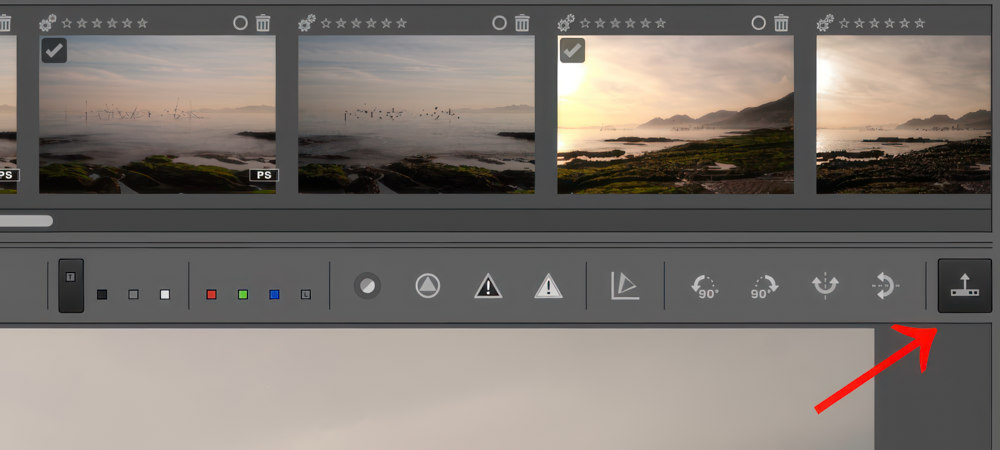This screenshot has height=450, width=1000.
Task: Select the gray background swatch
Action: 133,294
